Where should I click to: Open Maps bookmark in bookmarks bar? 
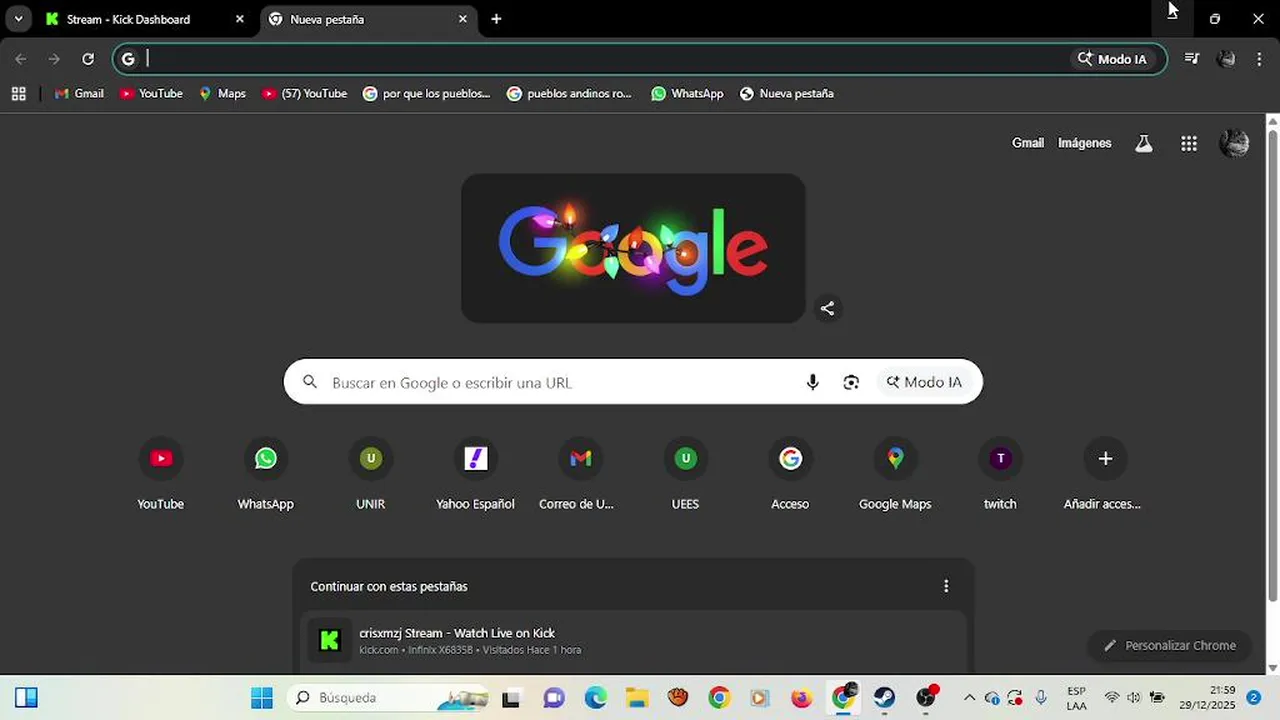pos(222,93)
